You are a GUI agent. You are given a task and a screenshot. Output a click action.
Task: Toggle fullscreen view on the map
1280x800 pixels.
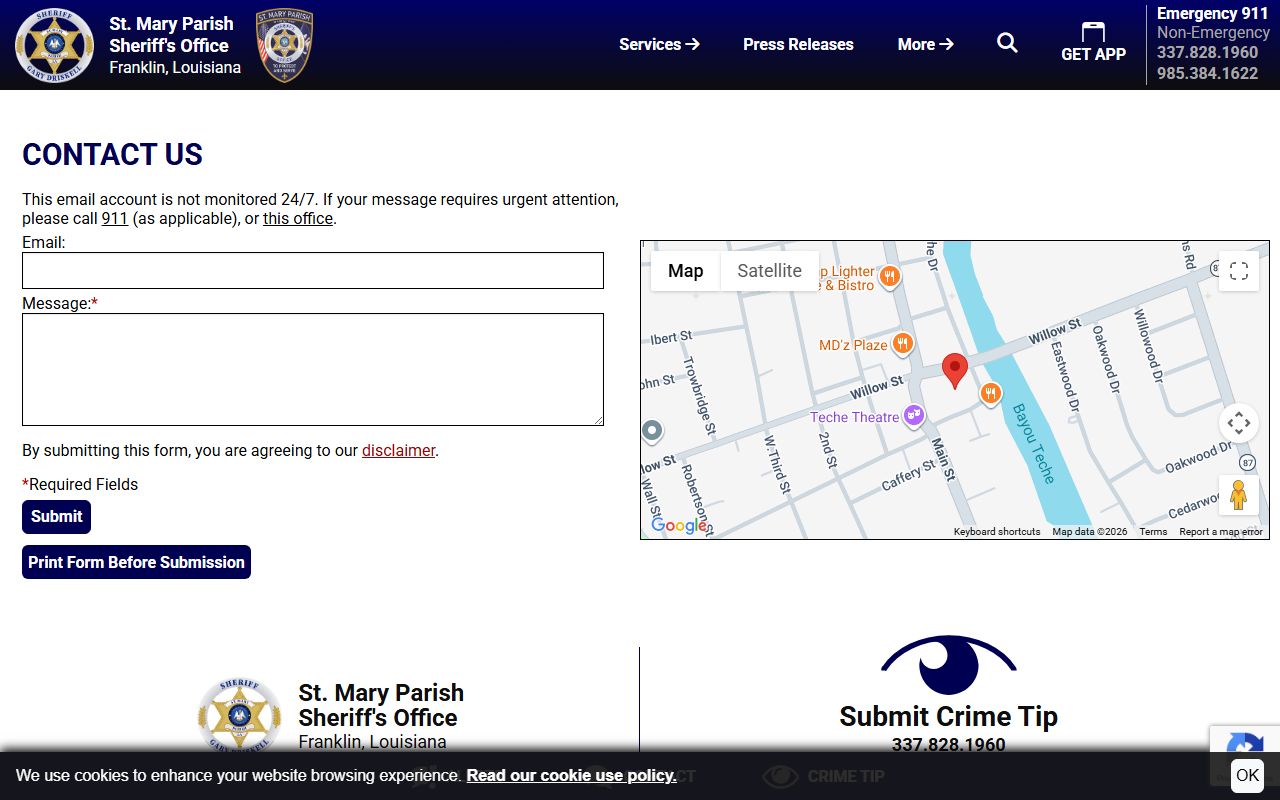coord(1239,271)
